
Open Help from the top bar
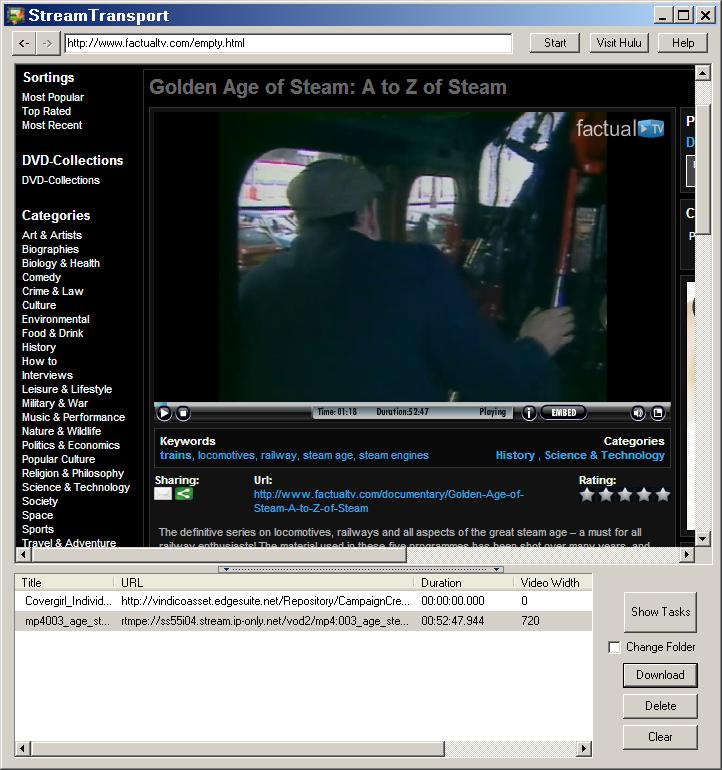click(683, 43)
